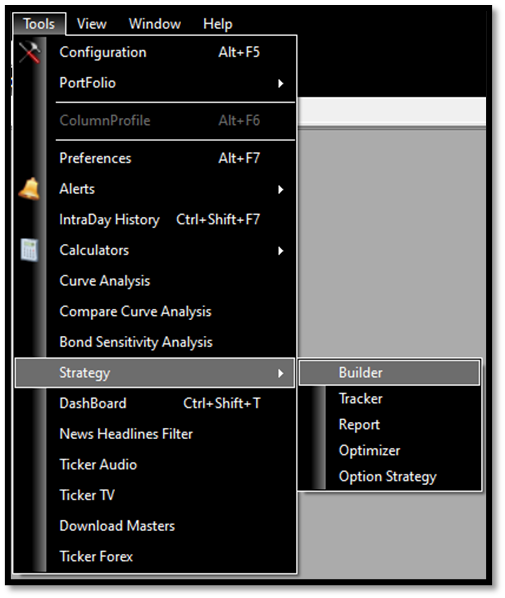The image size is (505, 598).
Task: Expand the Calculators submenu arrow
Action: 281,251
